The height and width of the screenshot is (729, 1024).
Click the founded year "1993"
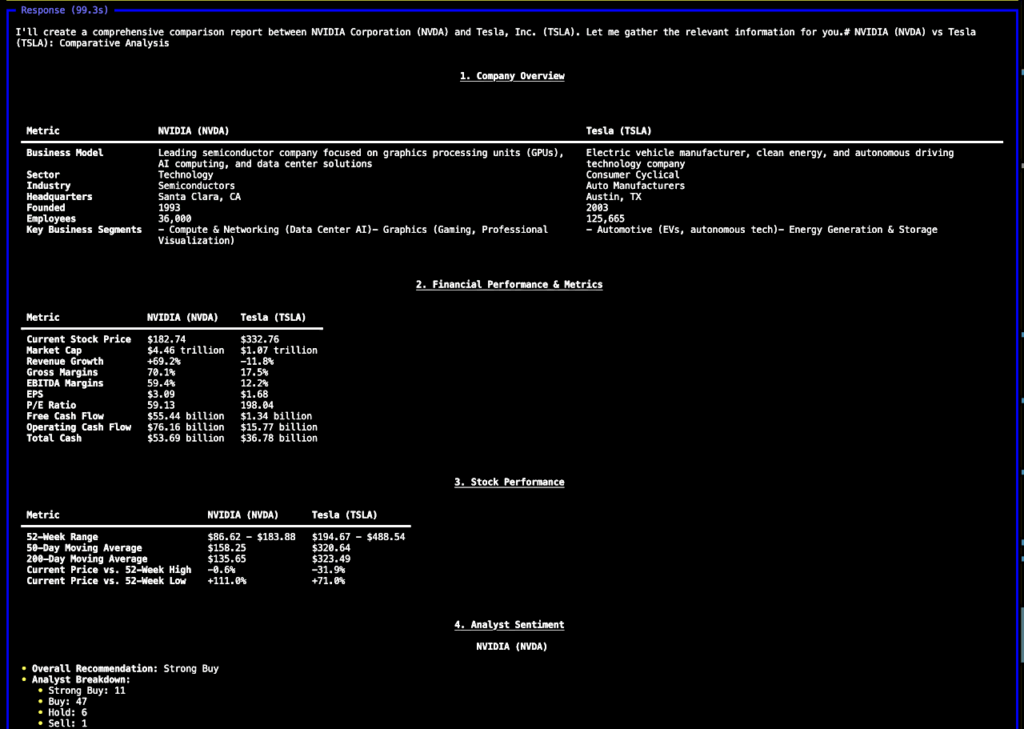[169, 208]
